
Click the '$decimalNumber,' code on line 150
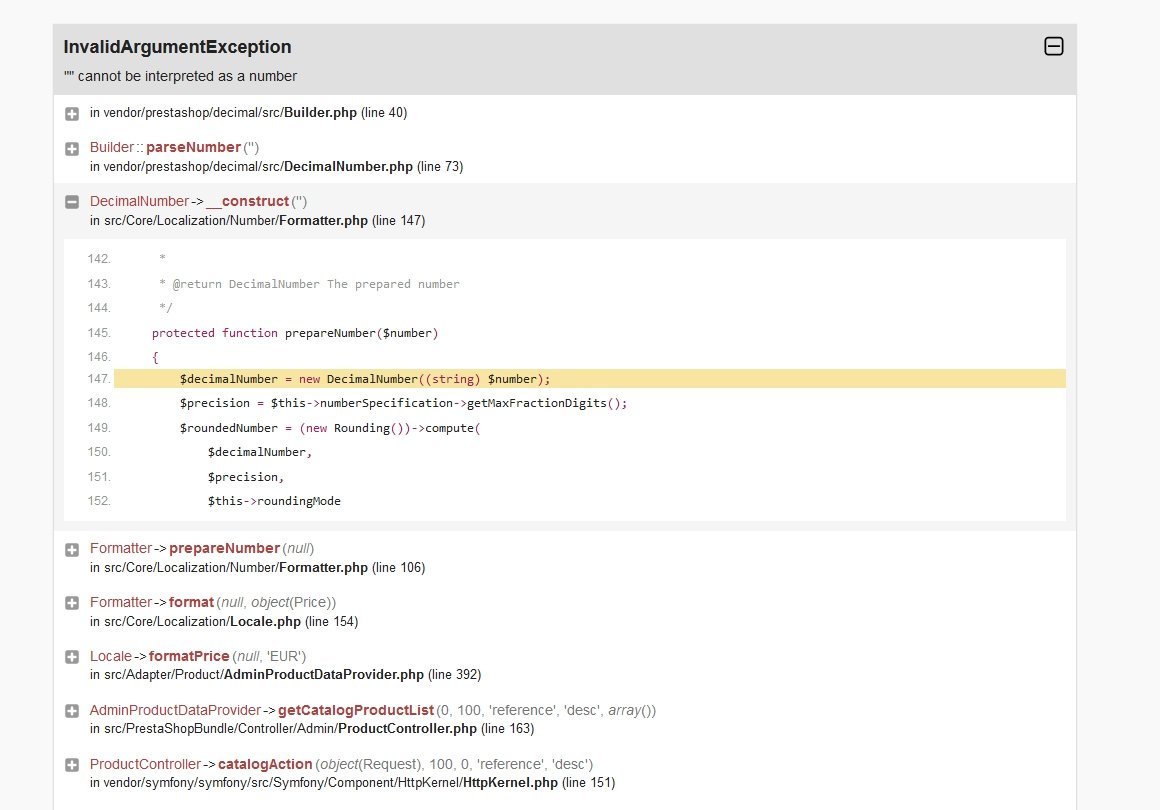click(260, 452)
